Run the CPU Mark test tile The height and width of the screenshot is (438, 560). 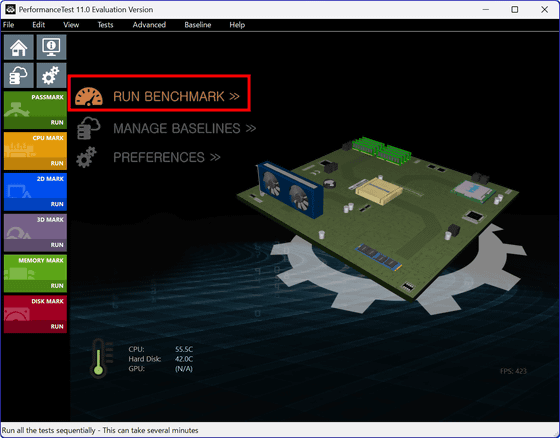(35, 151)
